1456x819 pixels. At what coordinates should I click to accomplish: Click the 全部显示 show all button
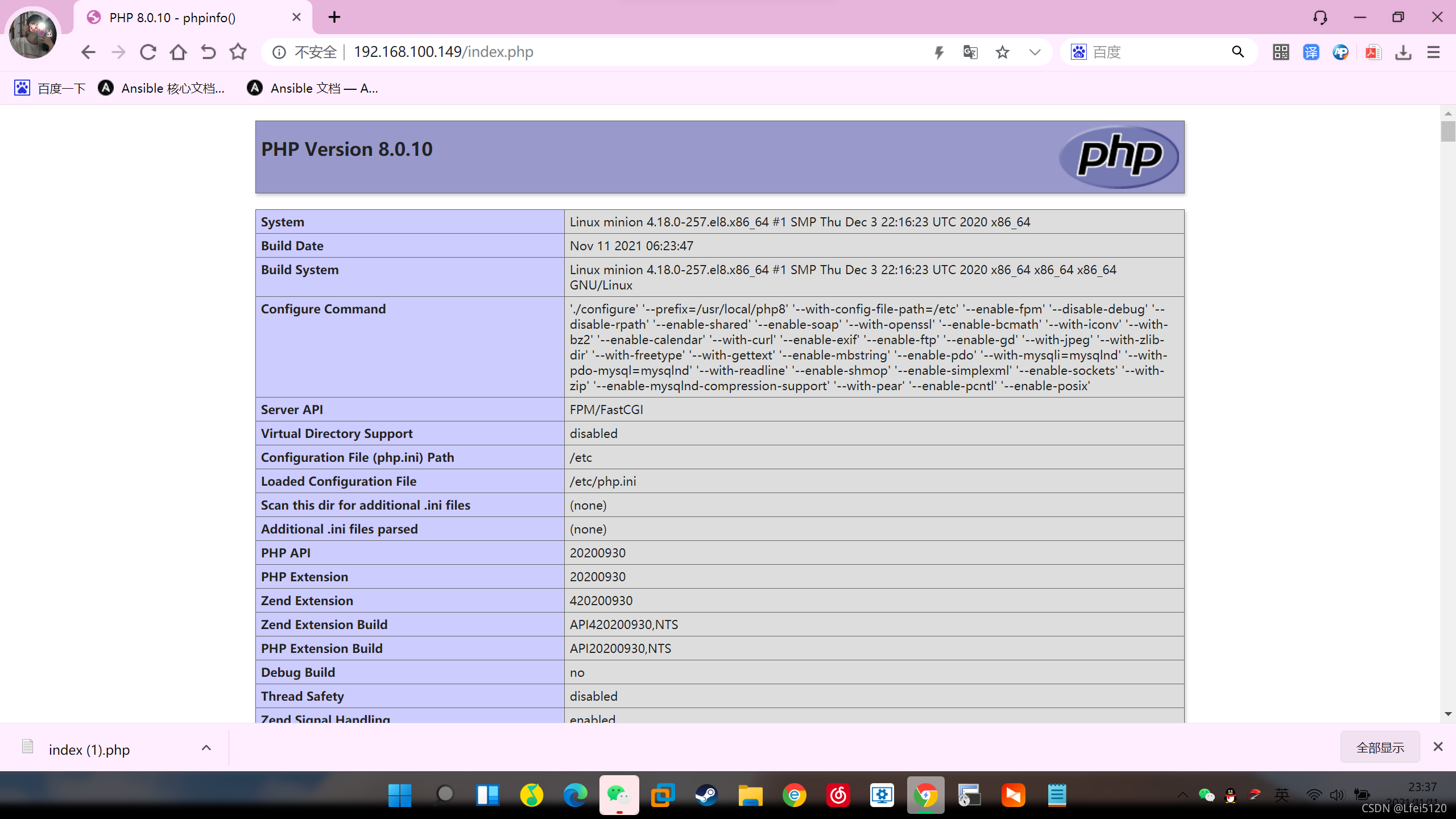tap(1380, 747)
